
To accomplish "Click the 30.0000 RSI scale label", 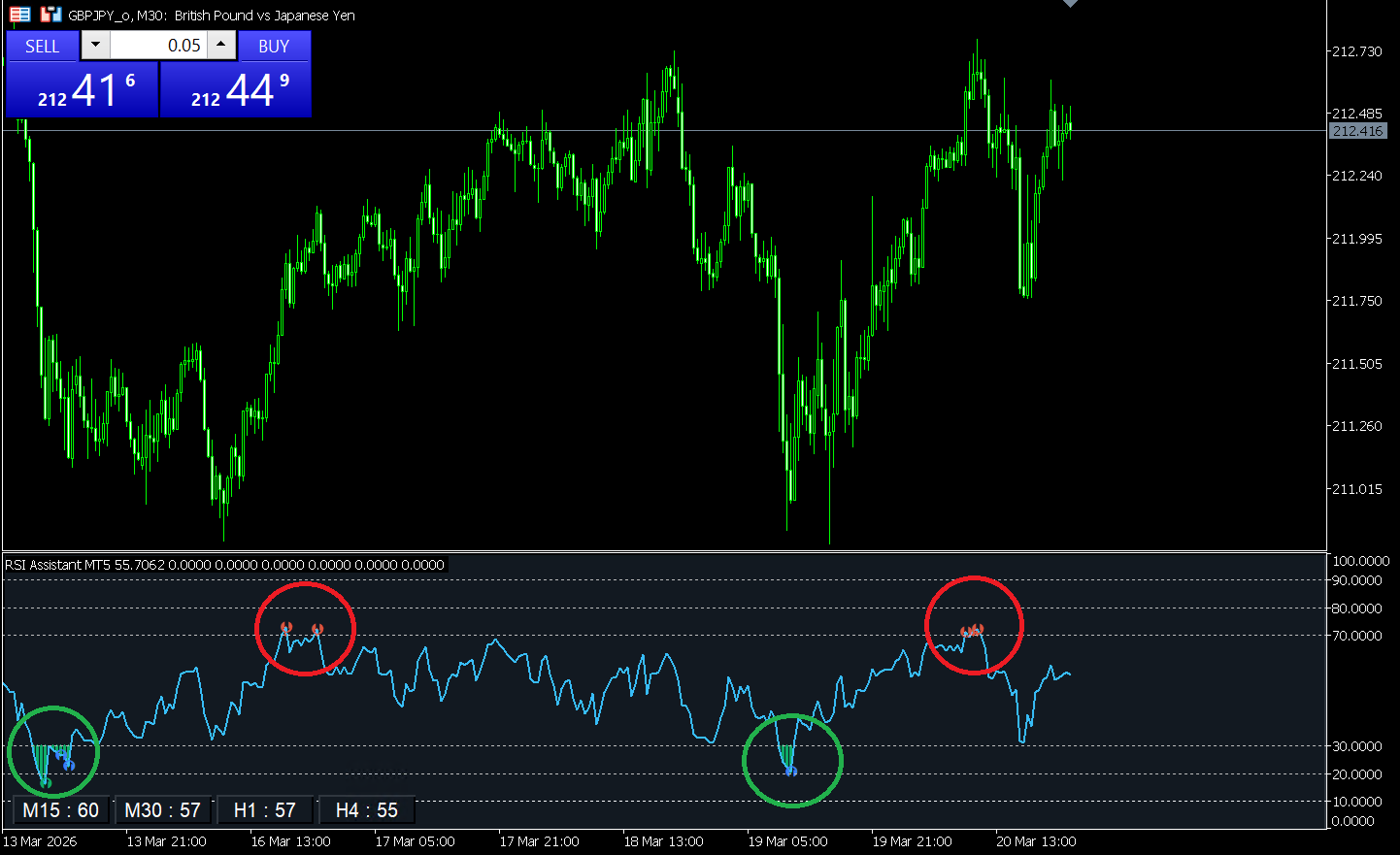I will click(x=1356, y=746).
